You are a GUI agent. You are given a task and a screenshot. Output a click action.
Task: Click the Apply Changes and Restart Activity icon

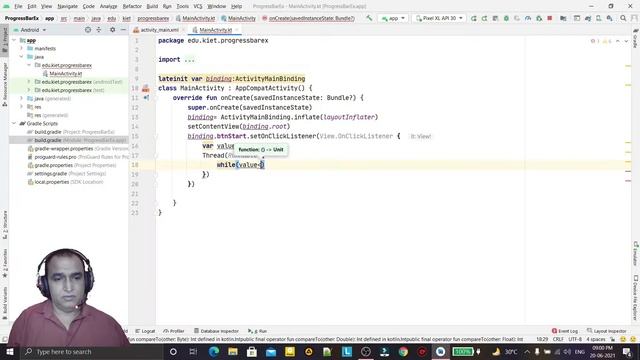click(484, 18)
